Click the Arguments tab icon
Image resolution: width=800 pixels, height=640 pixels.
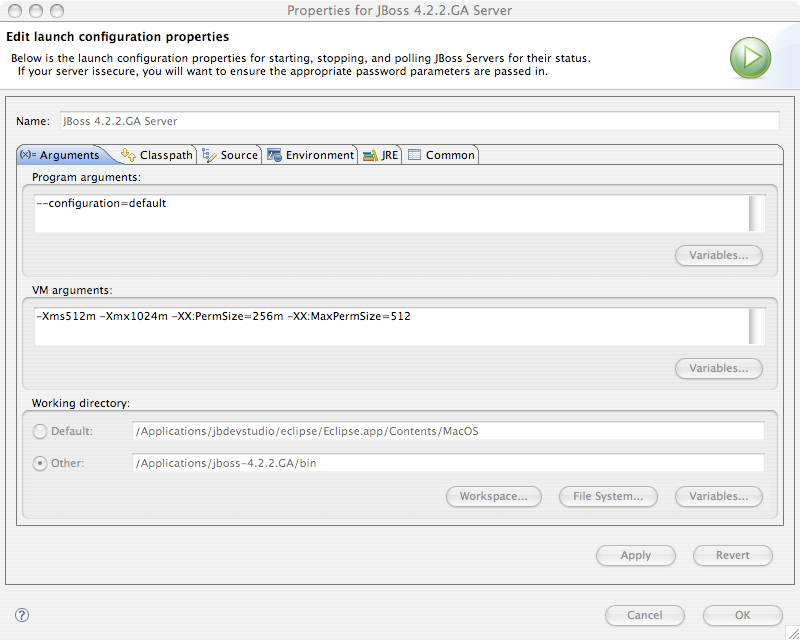coord(28,155)
